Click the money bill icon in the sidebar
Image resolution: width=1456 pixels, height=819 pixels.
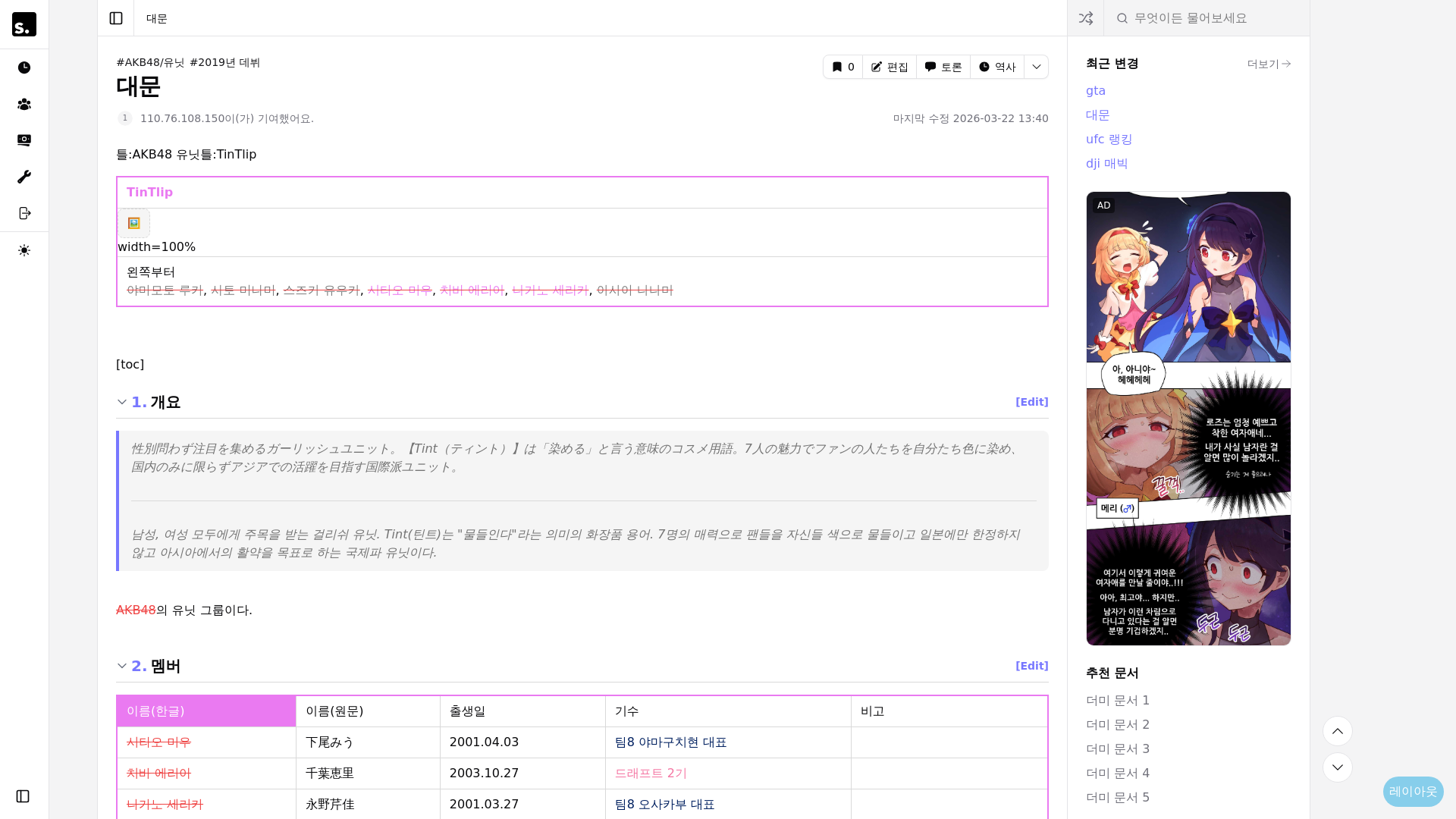pyautogui.click(x=24, y=140)
